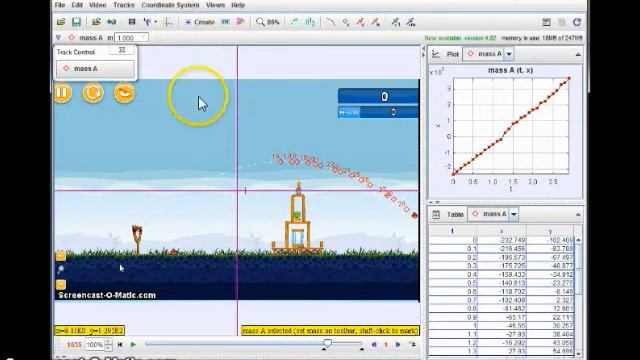Click the Save icon in the toolbar
The image size is (640, 360).
pyautogui.click(x=76, y=22)
